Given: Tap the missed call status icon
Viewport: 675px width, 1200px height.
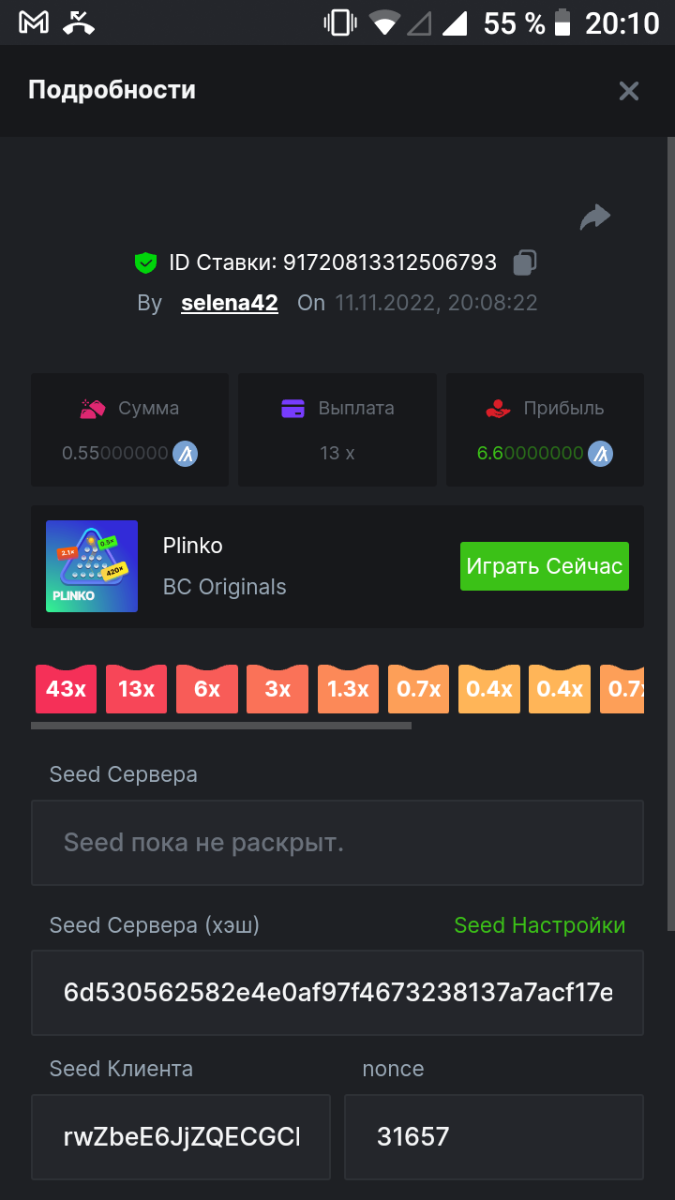Looking at the screenshot, I should tap(79, 23).
